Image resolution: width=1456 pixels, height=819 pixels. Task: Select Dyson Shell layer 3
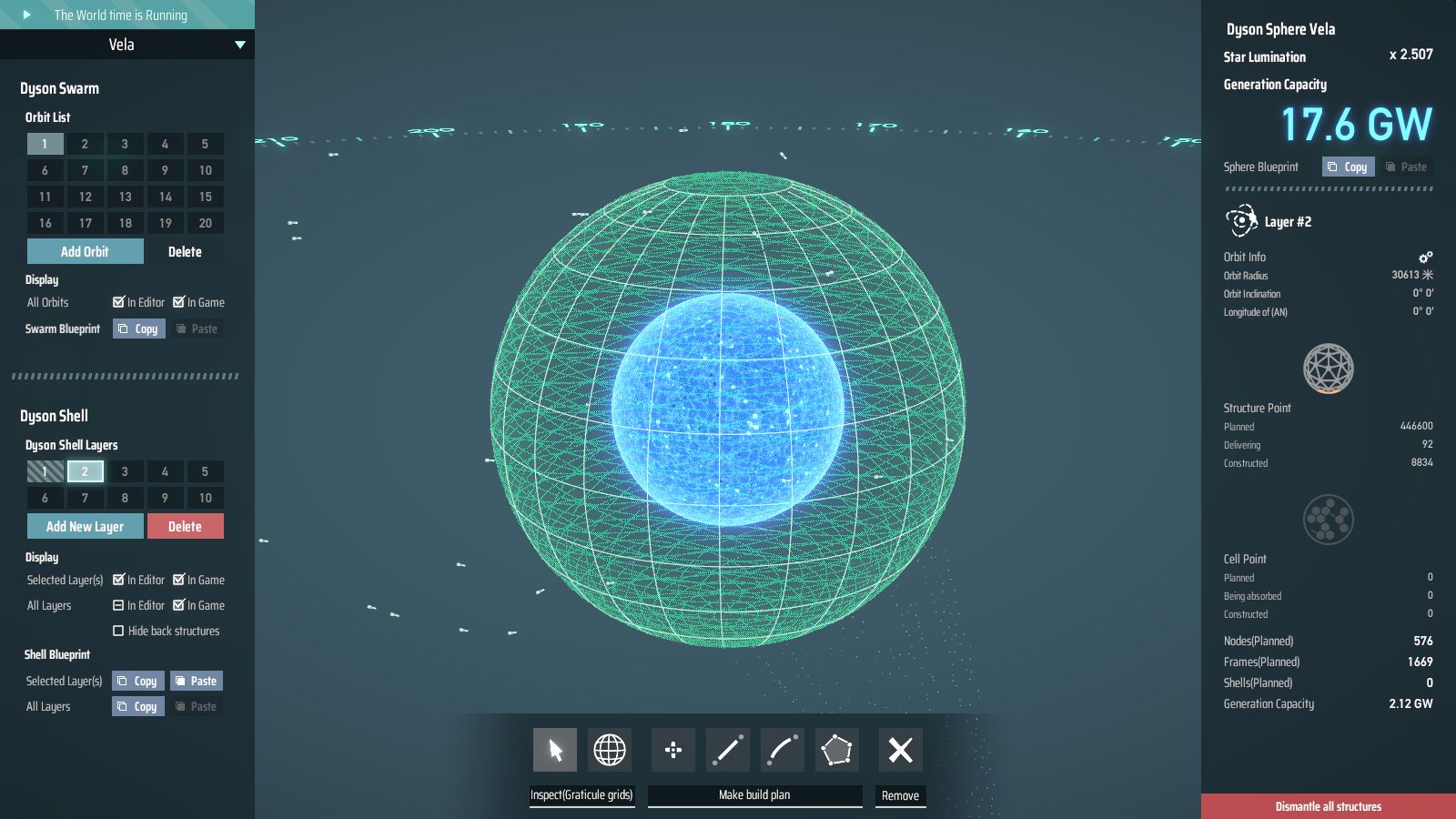(125, 471)
